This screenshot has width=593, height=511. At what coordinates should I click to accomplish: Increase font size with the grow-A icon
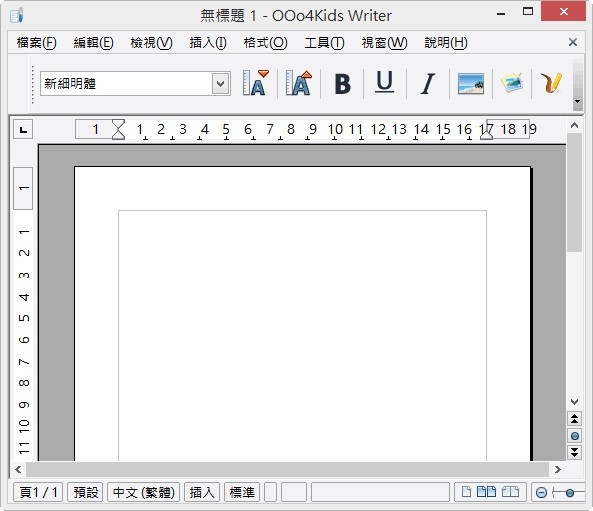(299, 83)
